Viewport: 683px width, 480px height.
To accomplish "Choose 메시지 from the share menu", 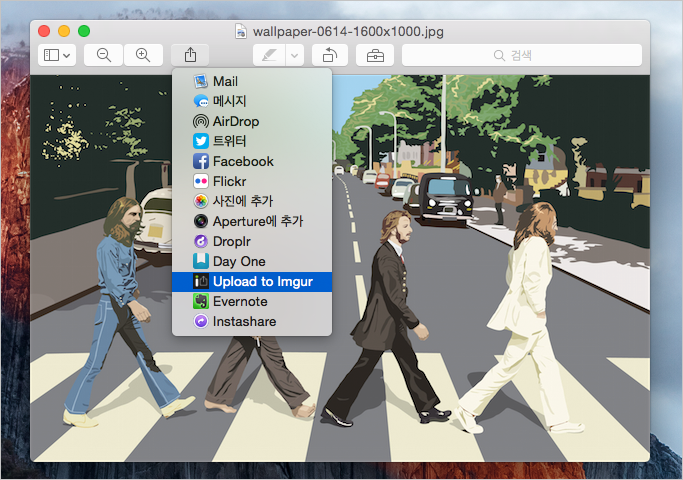I will coord(252,101).
